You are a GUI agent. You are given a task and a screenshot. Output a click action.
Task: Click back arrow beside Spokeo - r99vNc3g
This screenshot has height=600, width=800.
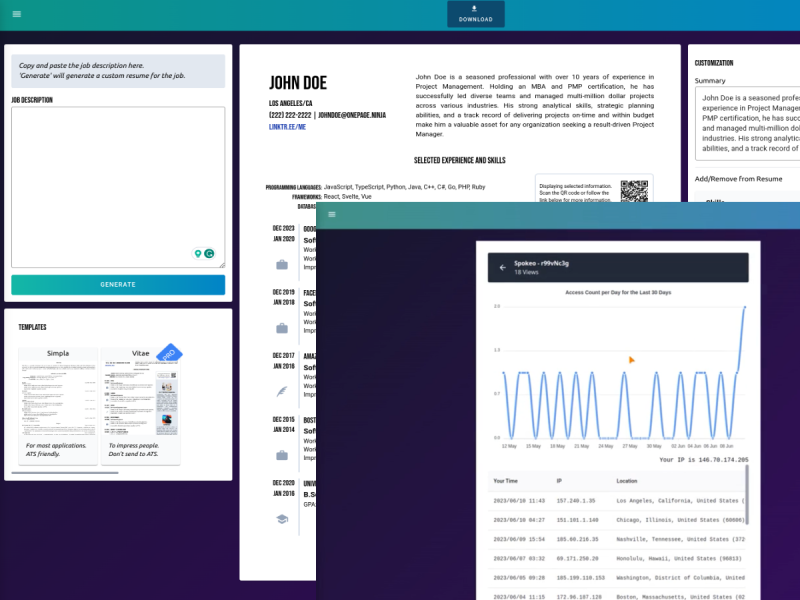(503, 267)
